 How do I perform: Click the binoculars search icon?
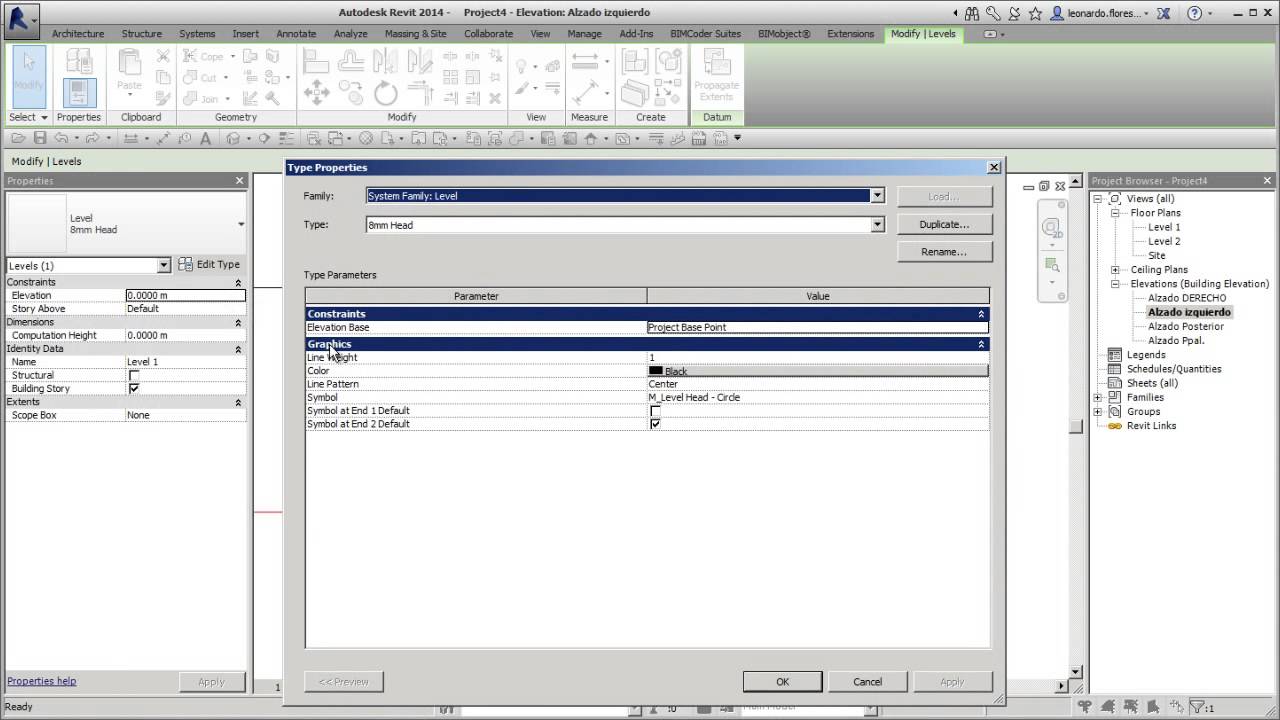[x=972, y=13]
